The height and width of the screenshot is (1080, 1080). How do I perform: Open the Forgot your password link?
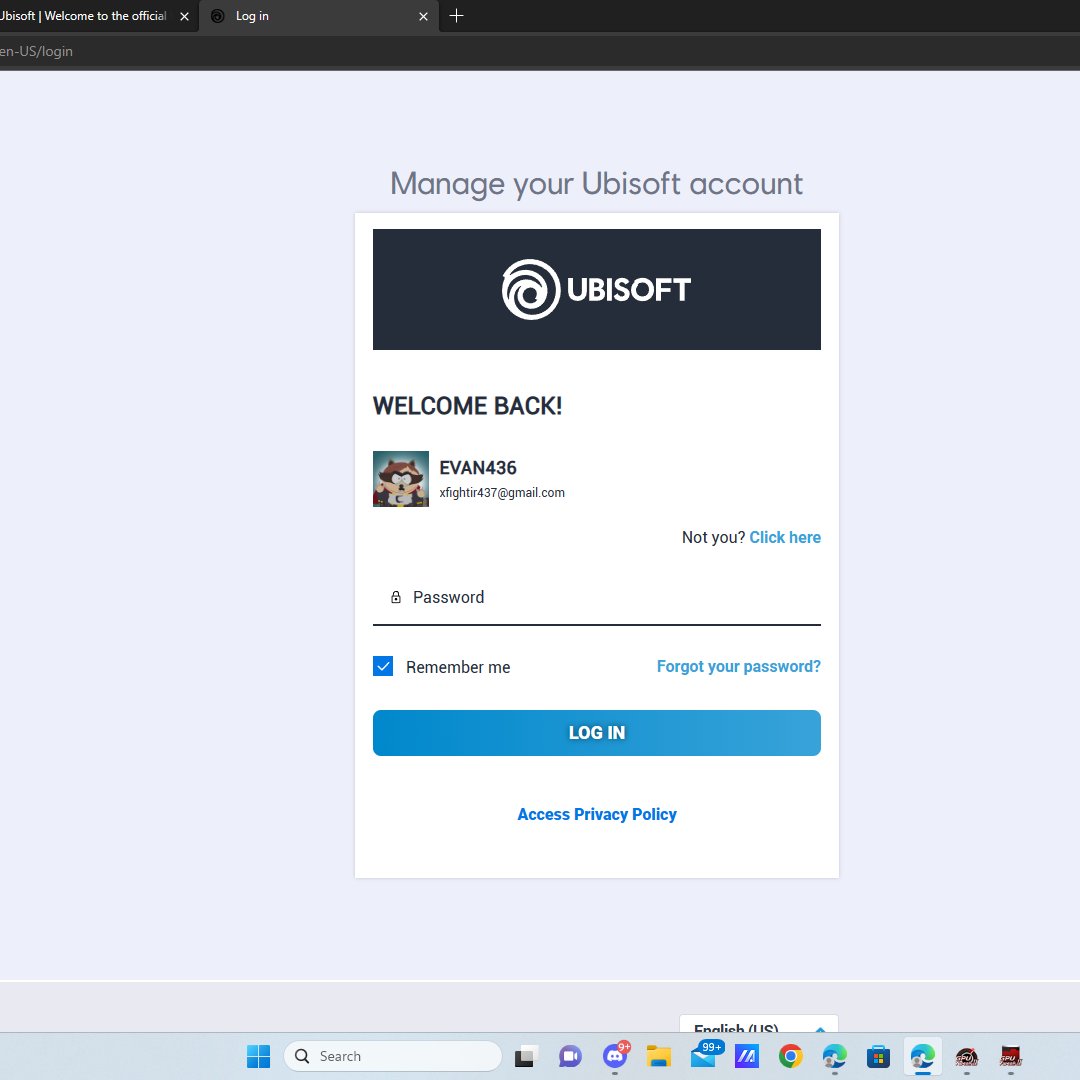click(x=738, y=666)
